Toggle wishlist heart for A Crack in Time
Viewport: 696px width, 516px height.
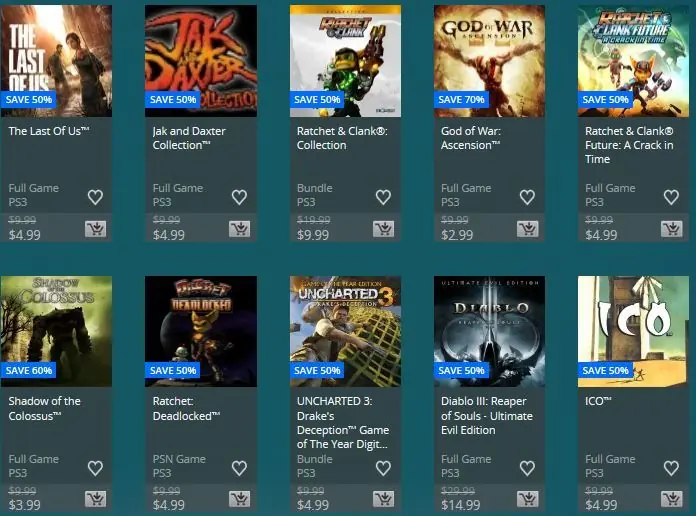tap(671, 197)
